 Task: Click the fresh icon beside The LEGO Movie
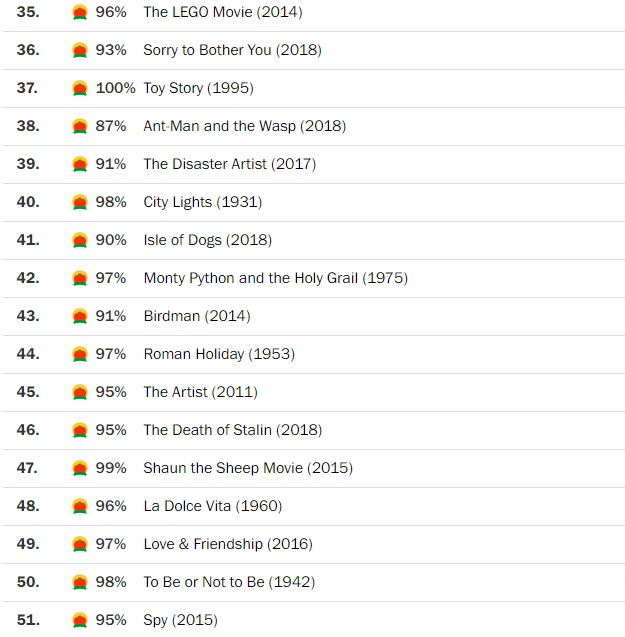pyautogui.click(x=80, y=12)
